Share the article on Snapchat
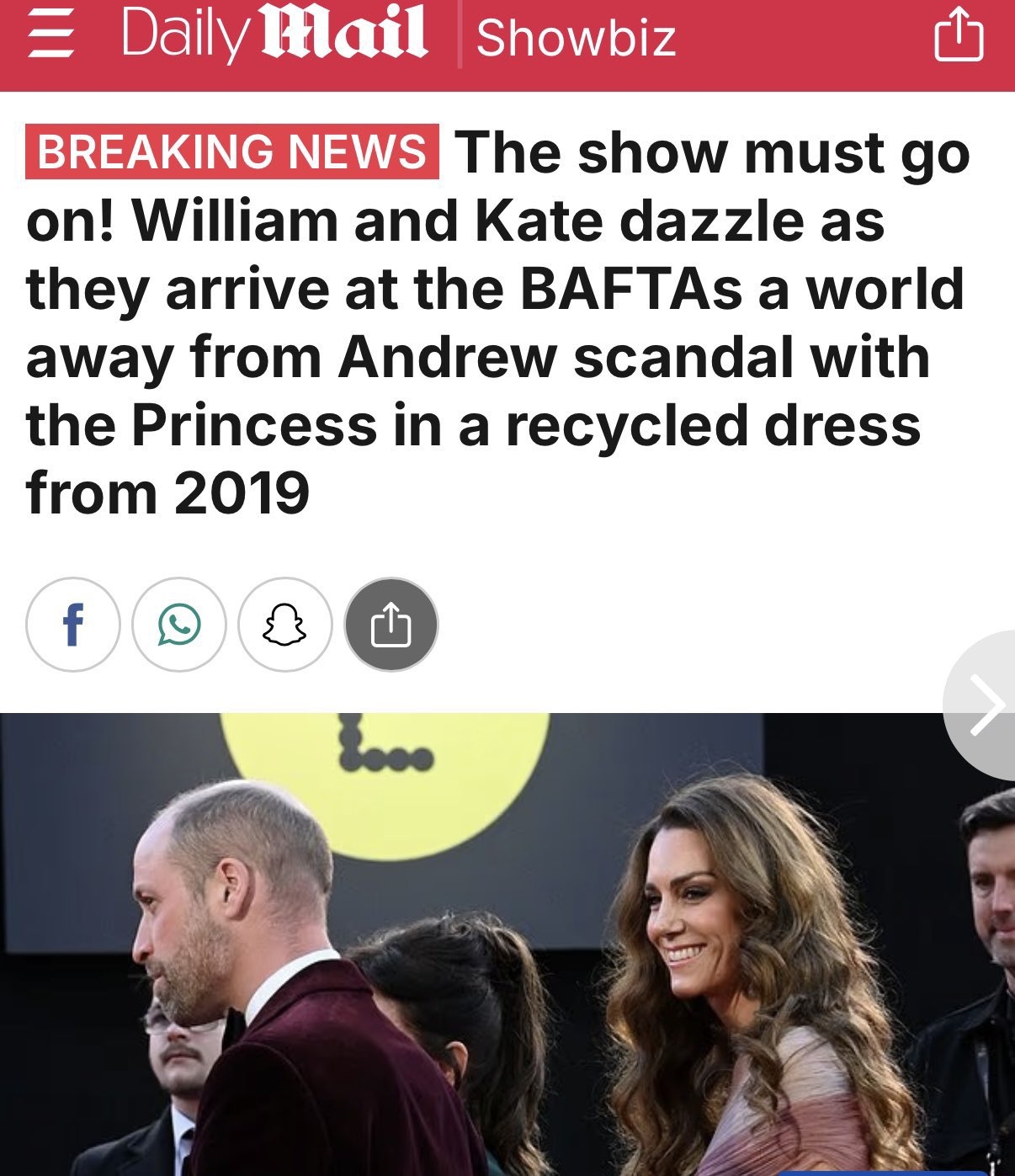 (x=285, y=624)
